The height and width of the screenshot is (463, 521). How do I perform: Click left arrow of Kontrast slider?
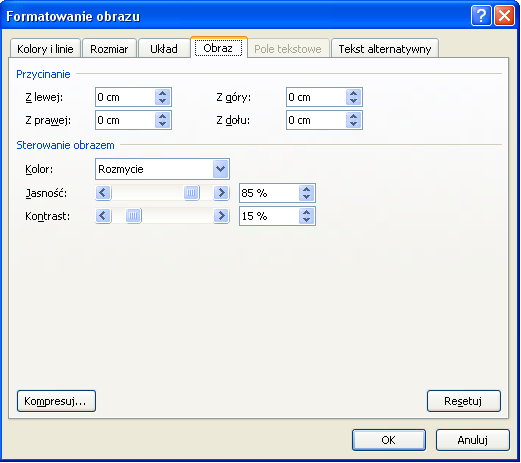coord(103,216)
